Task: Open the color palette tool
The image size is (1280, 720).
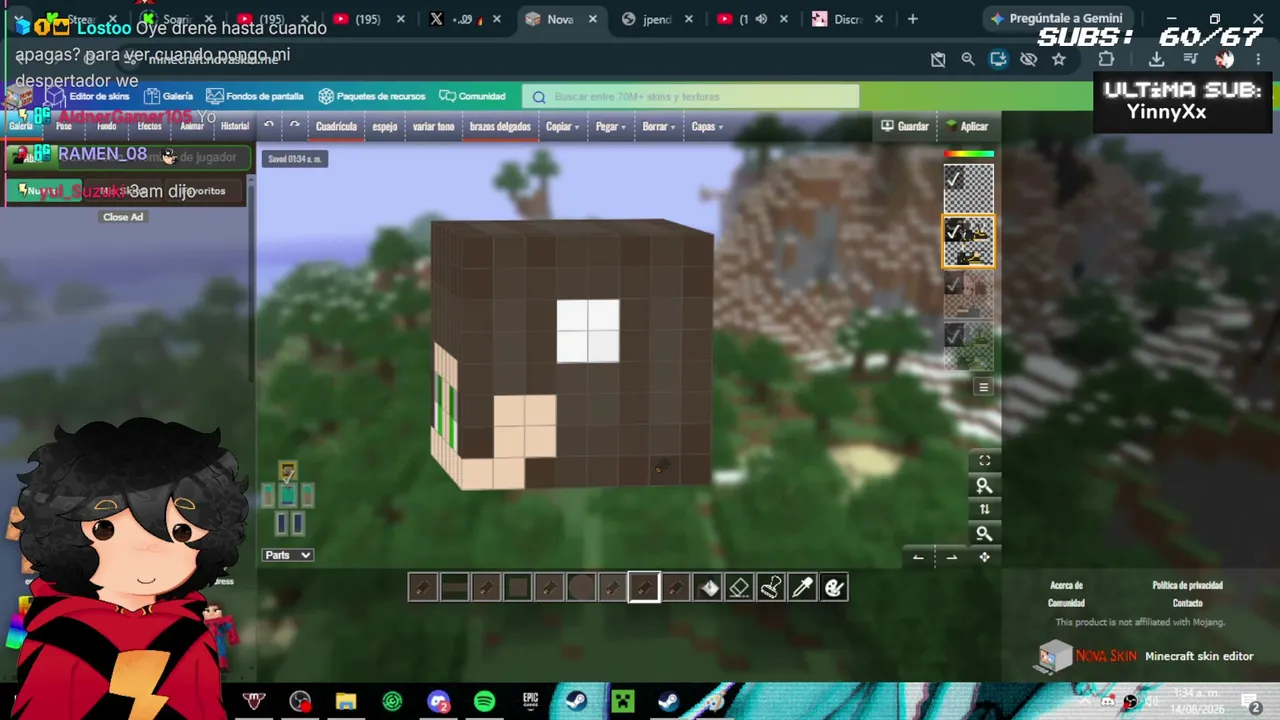Action: pyautogui.click(x=834, y=588)
